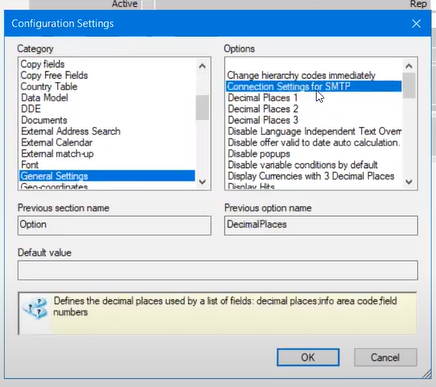Pick Disable Language Independent Text option
Image resolution: width=436 pixels, height=387 pixels.
click(x=314, y=131)
